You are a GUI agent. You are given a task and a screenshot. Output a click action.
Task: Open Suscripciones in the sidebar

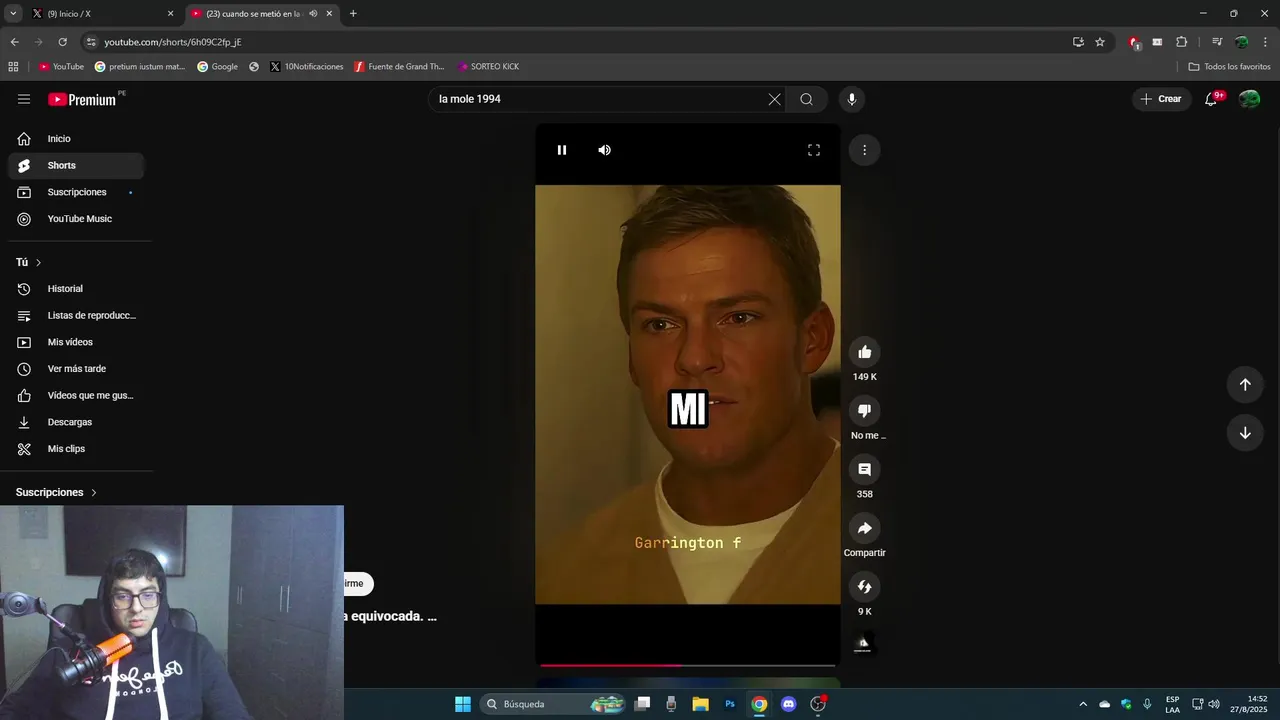pyautogui.click(x=76, y=192)
